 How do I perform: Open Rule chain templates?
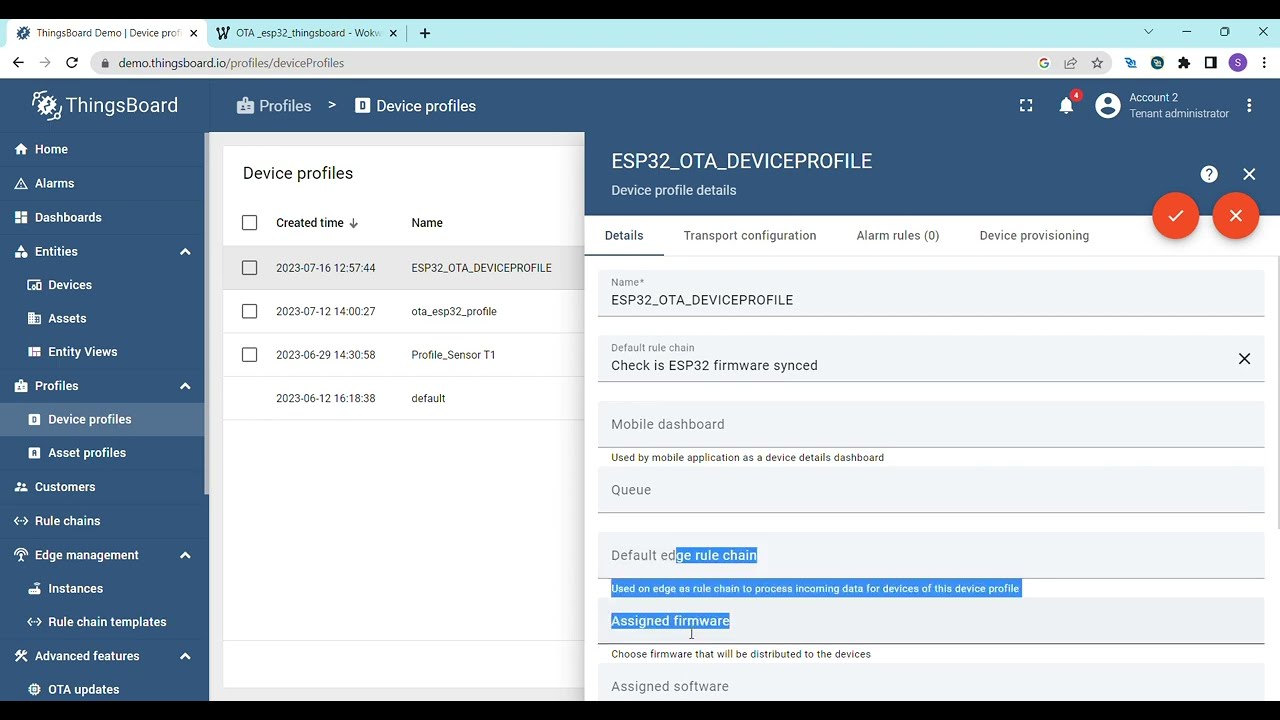(x=104, y=622)
